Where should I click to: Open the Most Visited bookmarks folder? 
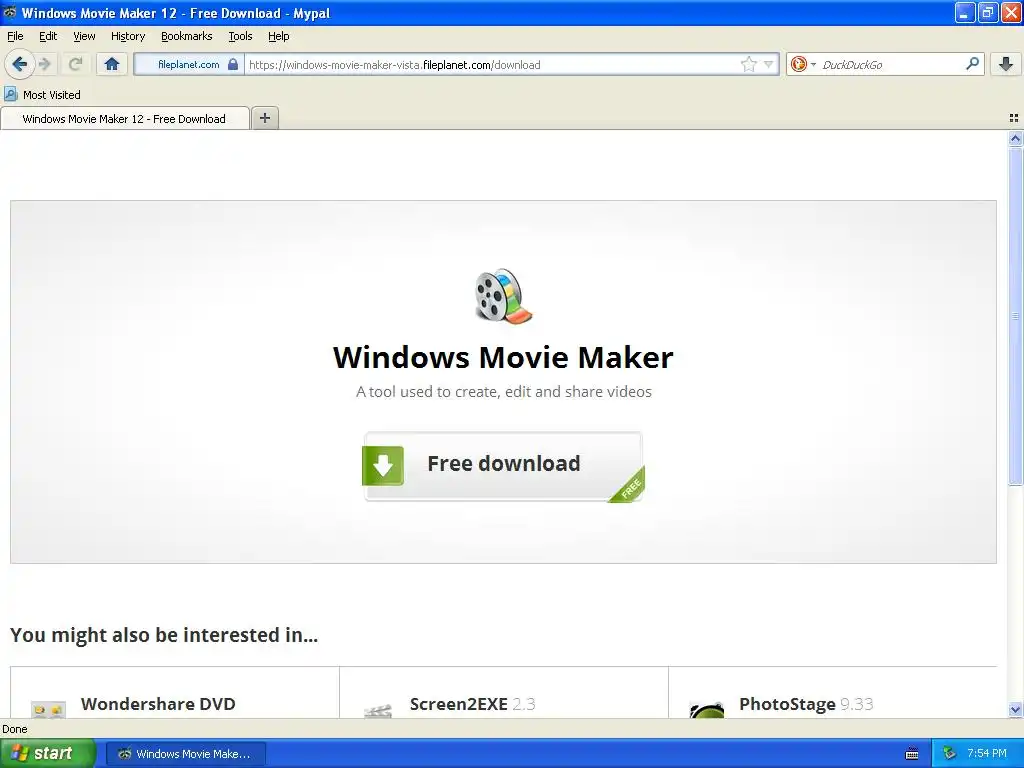(42, 95)
